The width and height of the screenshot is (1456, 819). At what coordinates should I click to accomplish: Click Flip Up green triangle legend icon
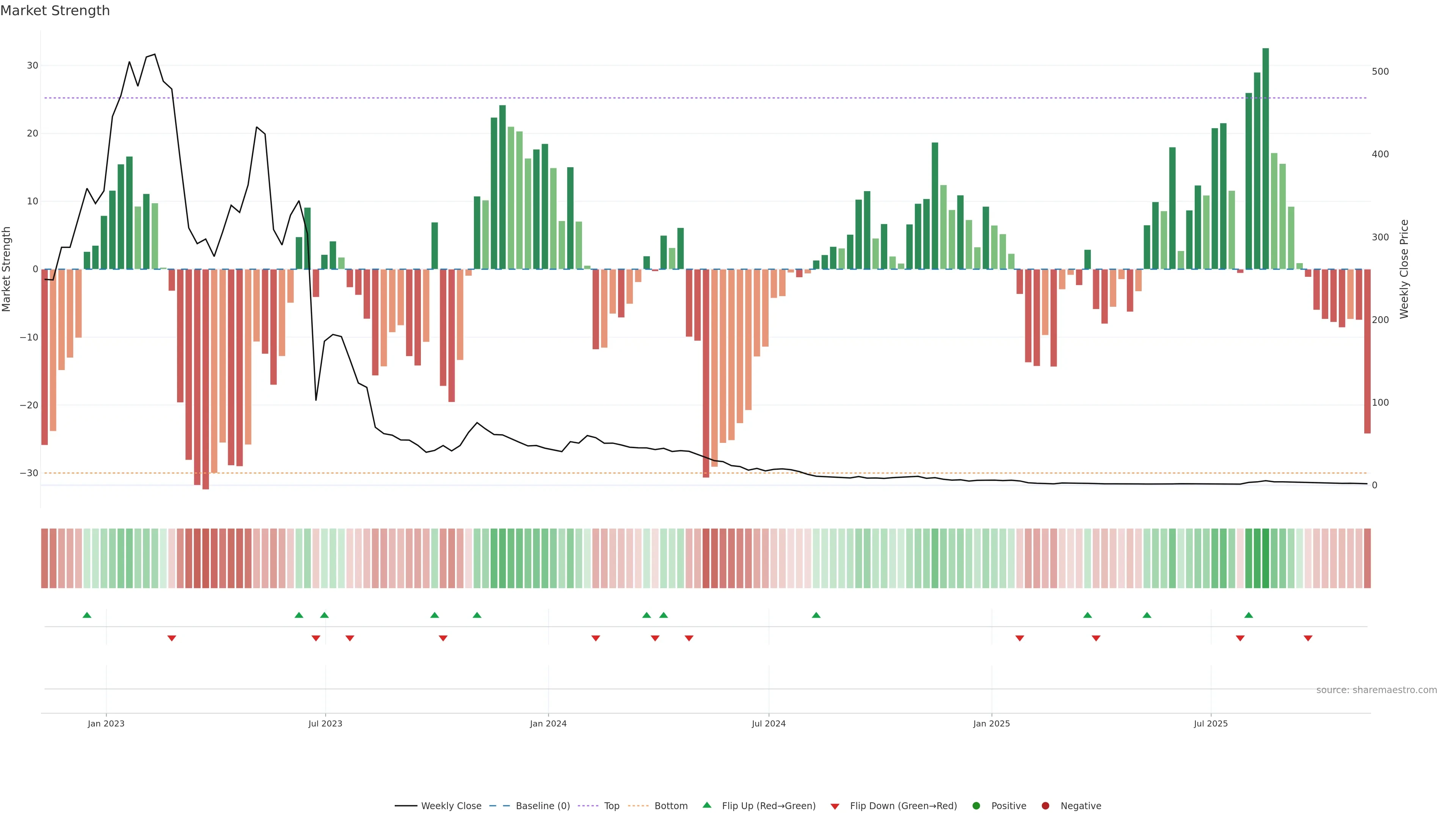coord(706,805)
